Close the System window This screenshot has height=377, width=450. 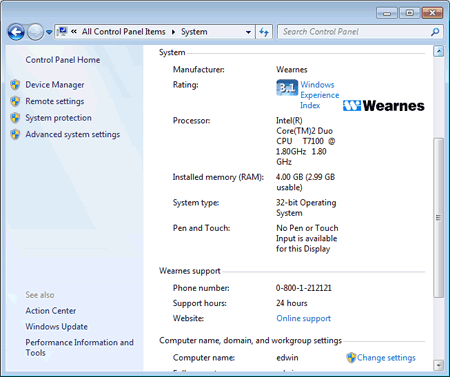[432, 13]
